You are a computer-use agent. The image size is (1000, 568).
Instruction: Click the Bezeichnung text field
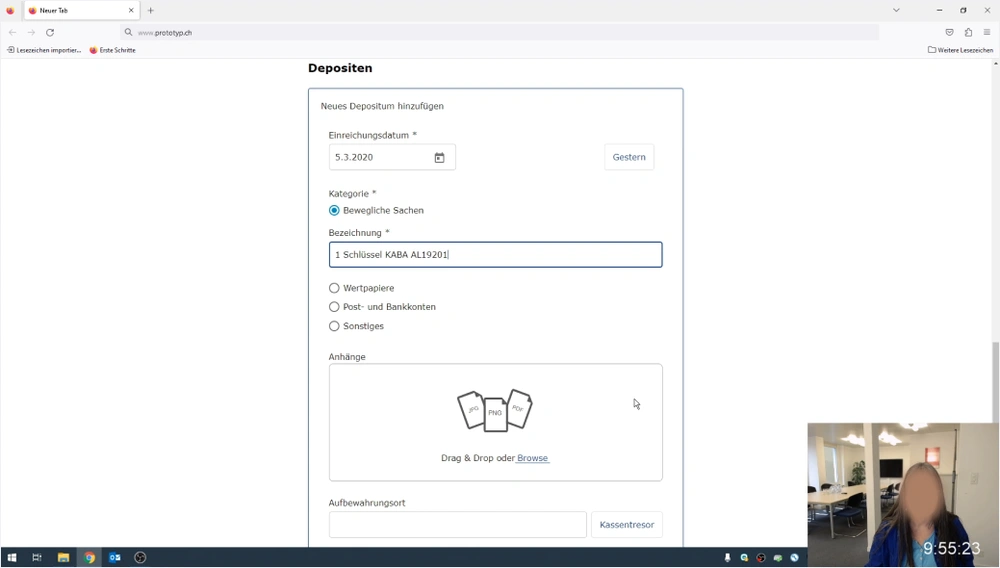[x=496, y=255]
